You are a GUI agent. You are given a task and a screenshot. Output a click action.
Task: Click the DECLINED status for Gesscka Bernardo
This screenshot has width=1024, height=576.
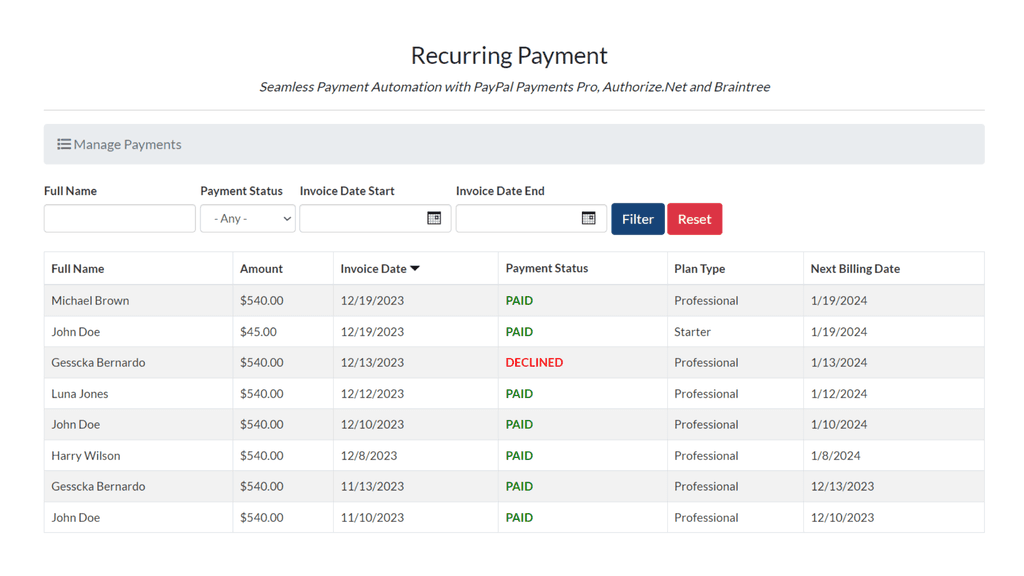coord(534,362)
